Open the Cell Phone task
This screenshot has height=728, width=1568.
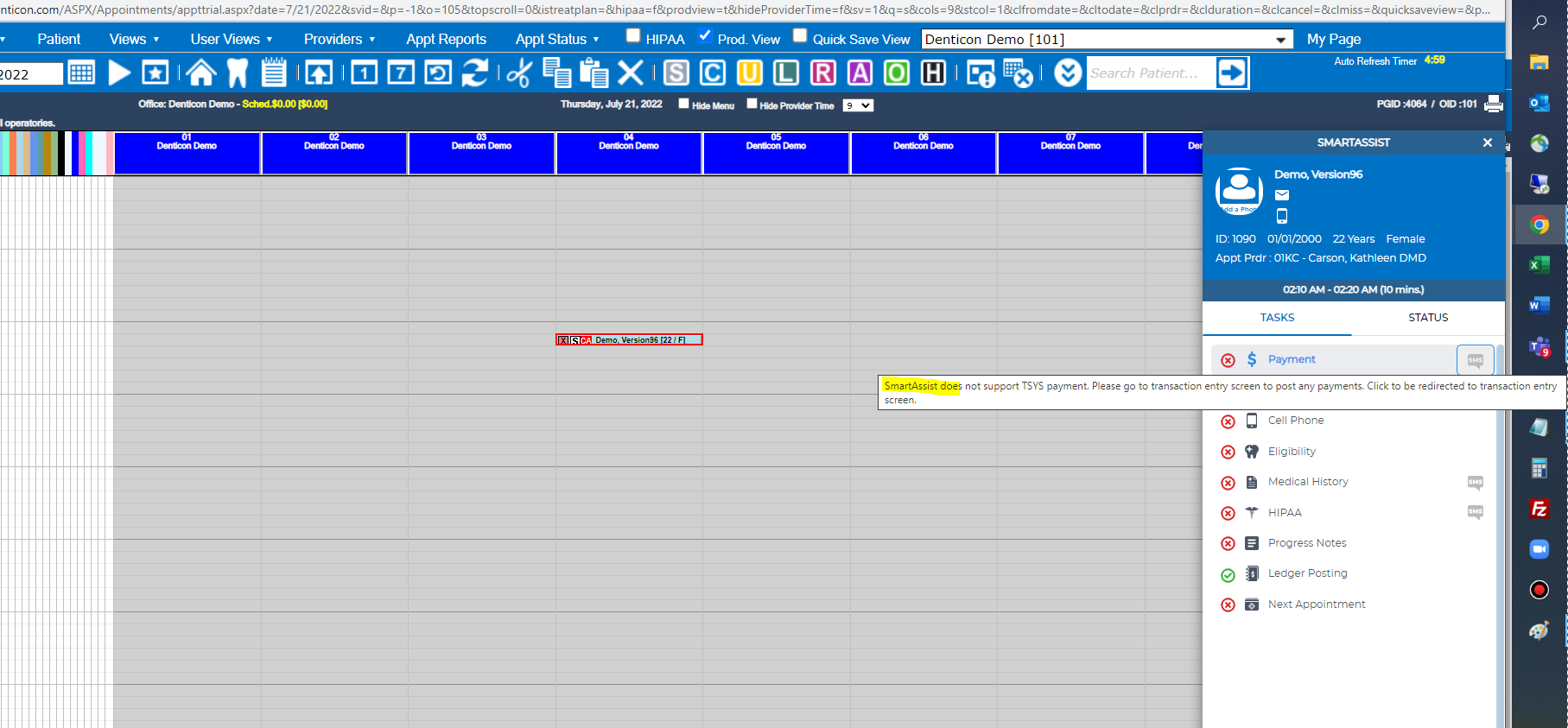tap(1296, 421)
